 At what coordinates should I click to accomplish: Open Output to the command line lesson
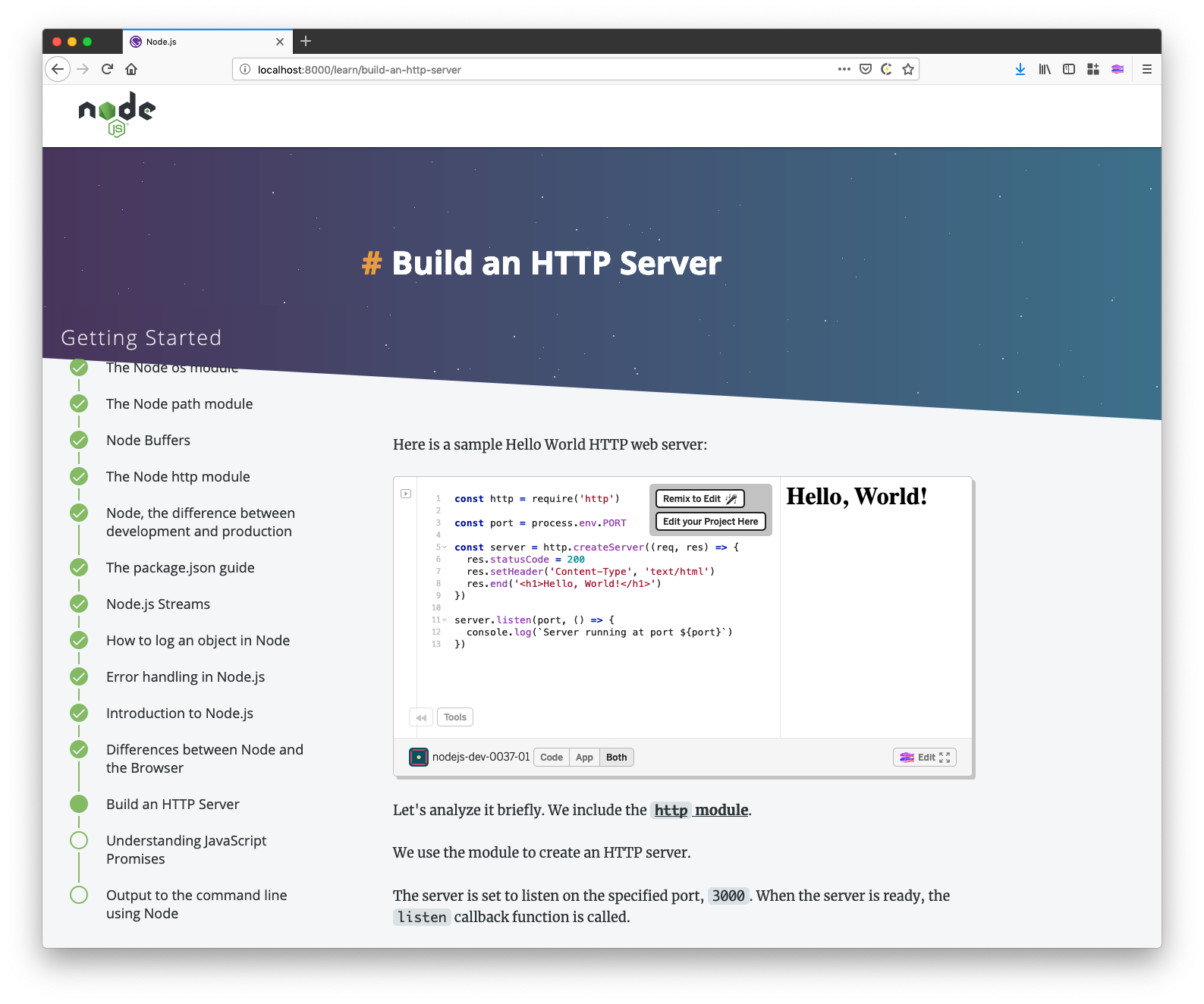[196, 904]
